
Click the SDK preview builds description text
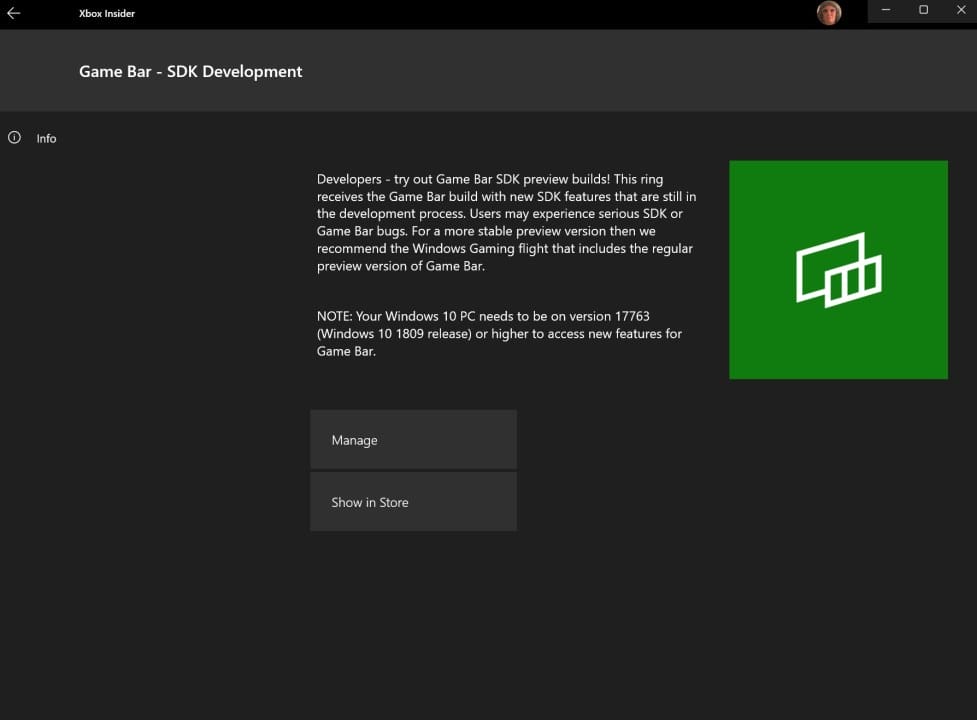505,222
